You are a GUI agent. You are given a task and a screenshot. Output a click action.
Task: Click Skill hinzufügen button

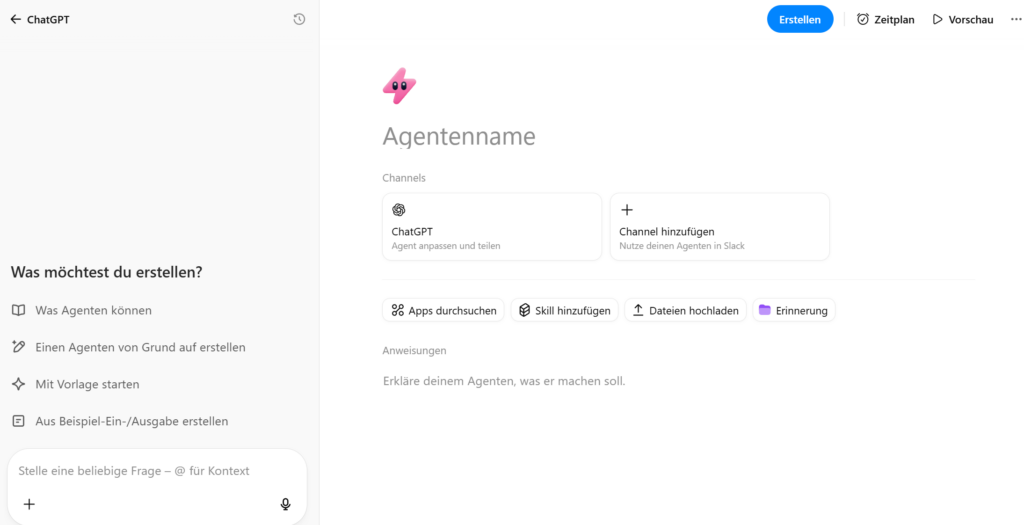[564, 310]
